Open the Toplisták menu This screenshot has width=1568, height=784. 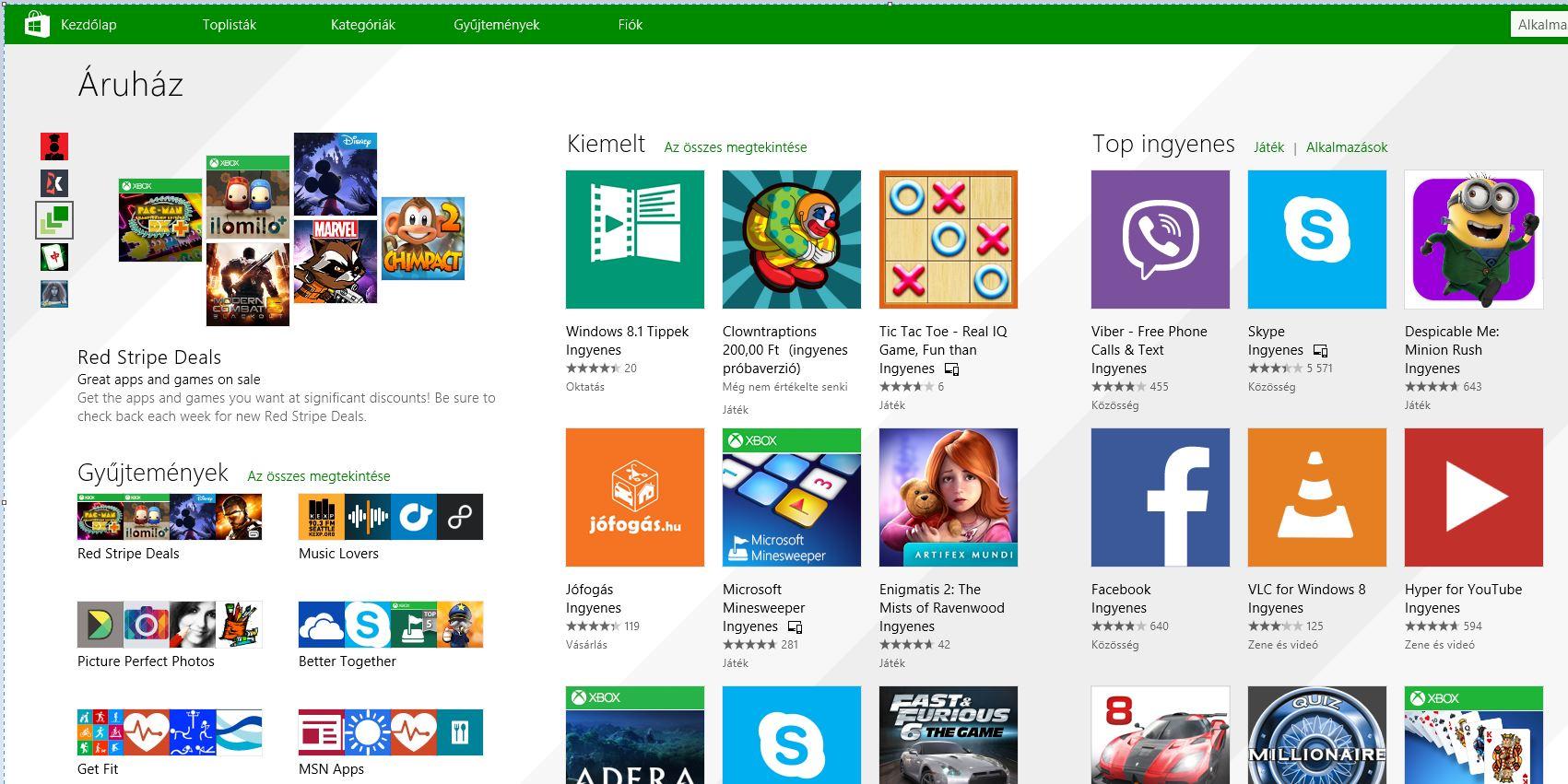pos(230,25)
